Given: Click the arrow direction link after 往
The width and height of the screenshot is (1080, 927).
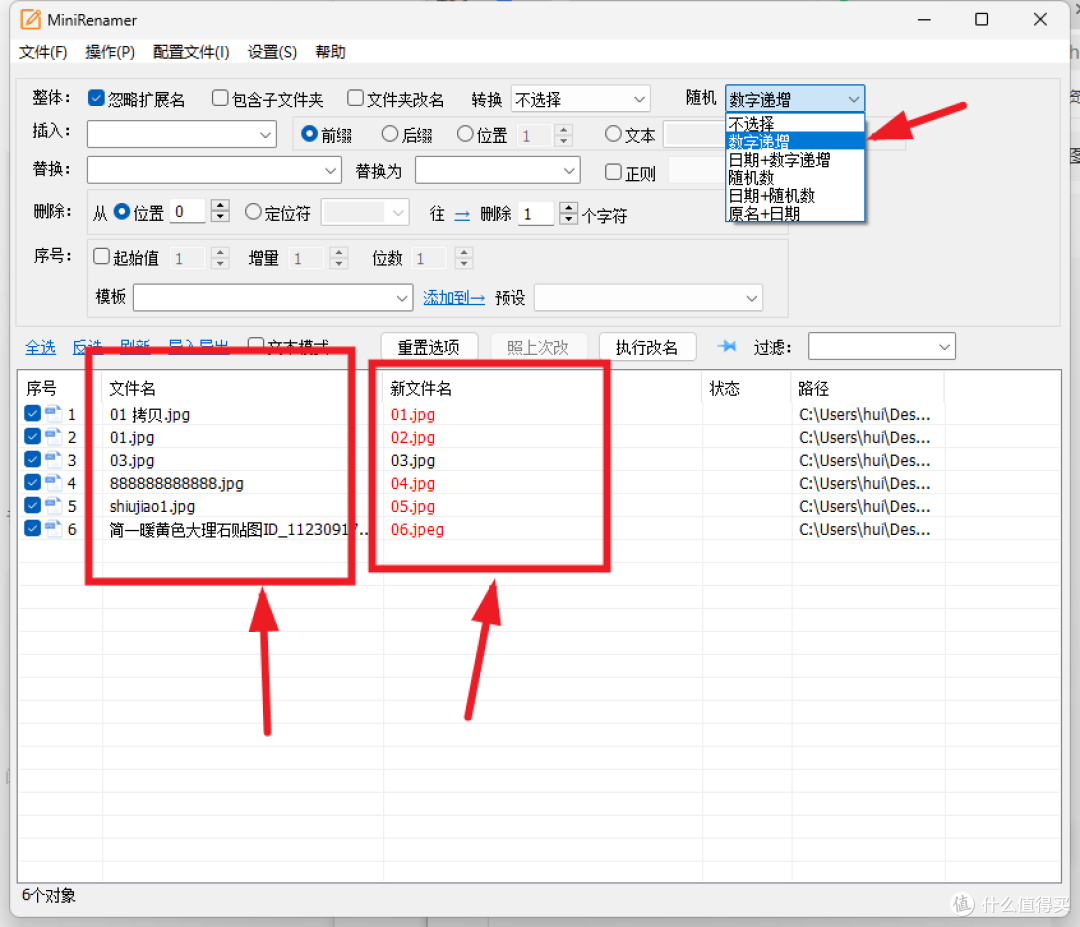Looking at the screenshot, I should (x=462, y=215).
